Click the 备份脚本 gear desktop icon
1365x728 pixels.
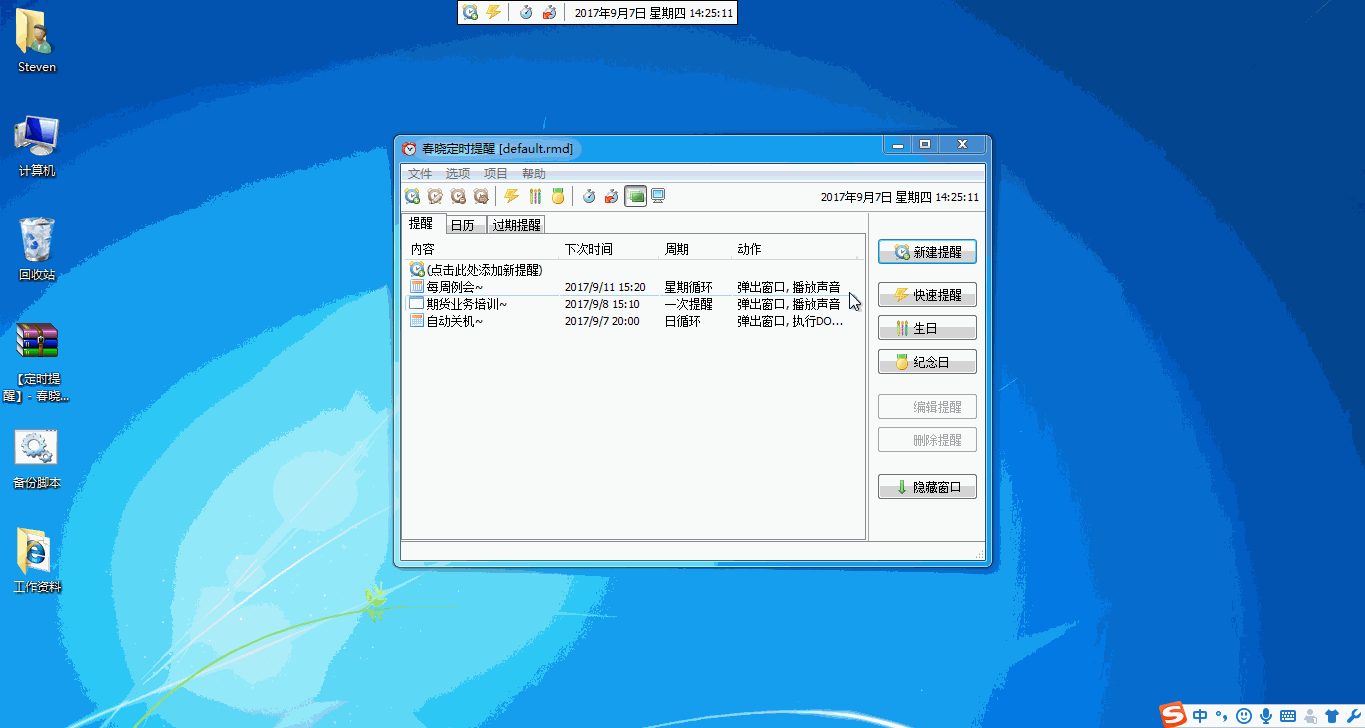pyautogui.click(x=37, y=460)
